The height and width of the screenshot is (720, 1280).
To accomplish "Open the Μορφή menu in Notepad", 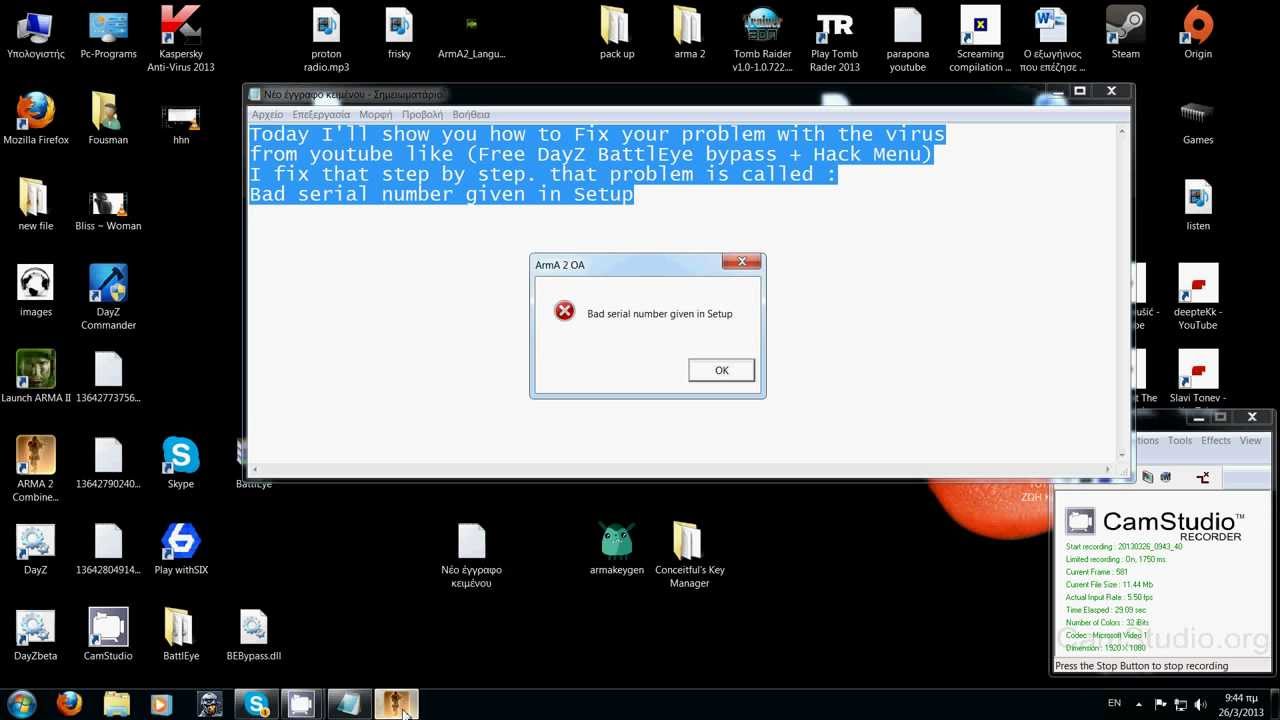I will (376, 115).
